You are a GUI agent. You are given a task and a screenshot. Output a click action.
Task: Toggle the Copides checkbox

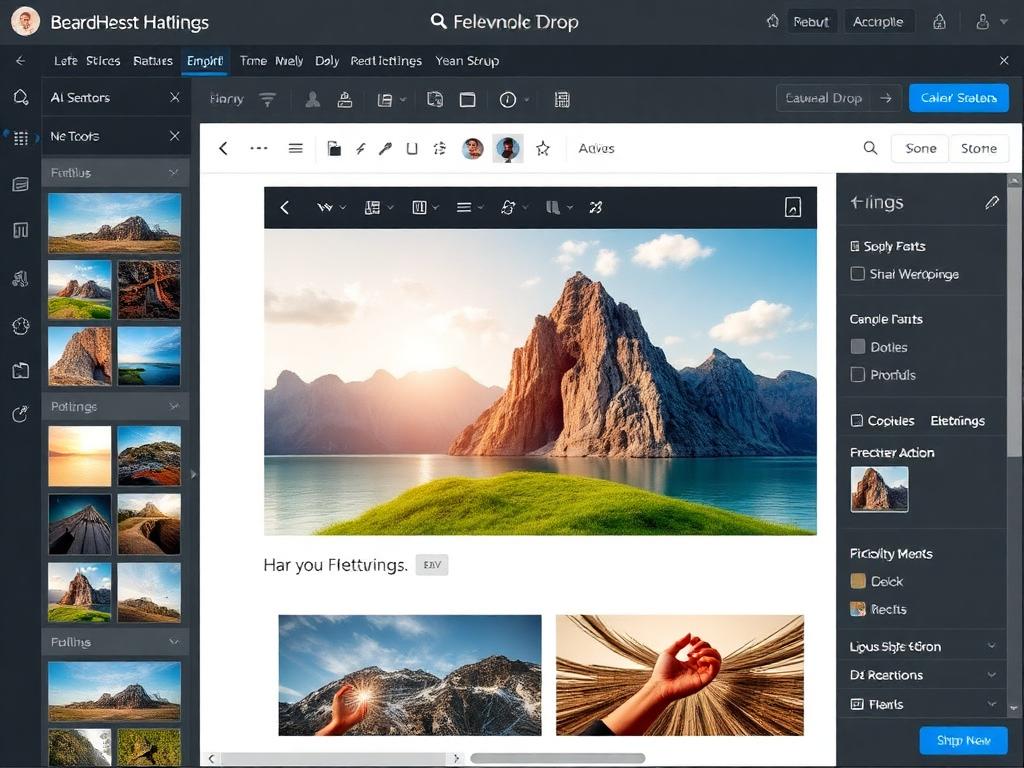pos(857,421)
